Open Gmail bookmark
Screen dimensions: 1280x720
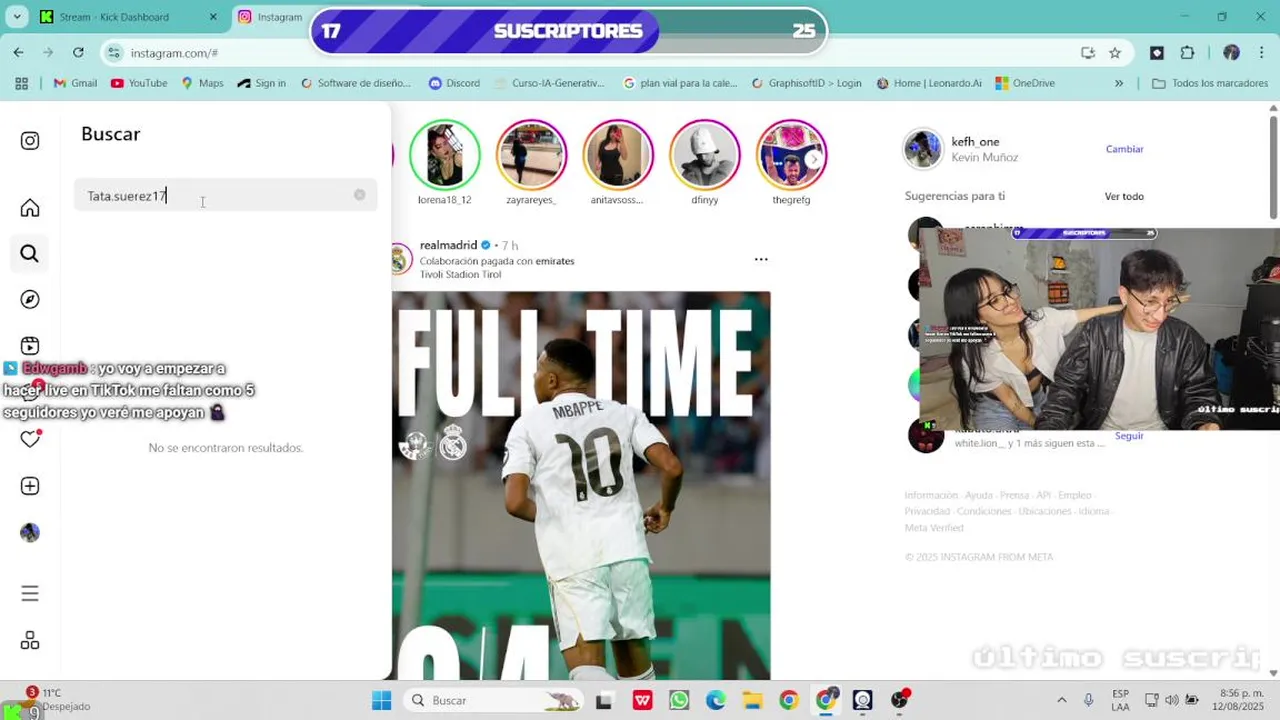click(75, 83)
